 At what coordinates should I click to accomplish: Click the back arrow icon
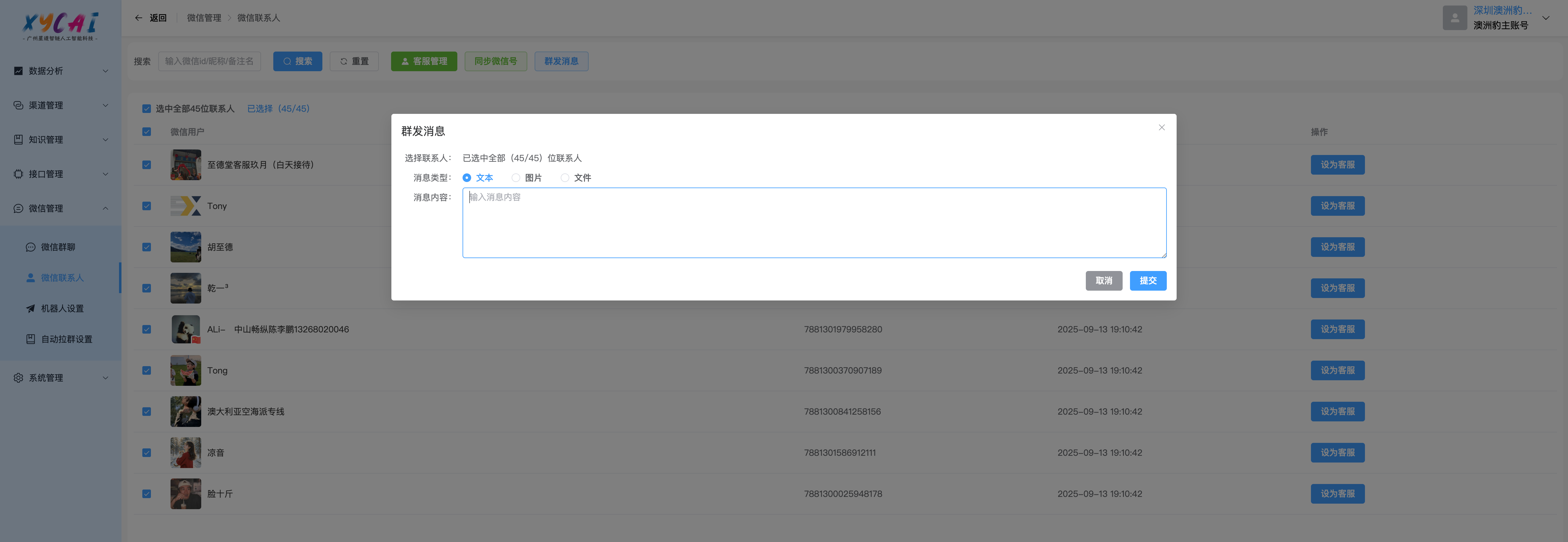139,18
